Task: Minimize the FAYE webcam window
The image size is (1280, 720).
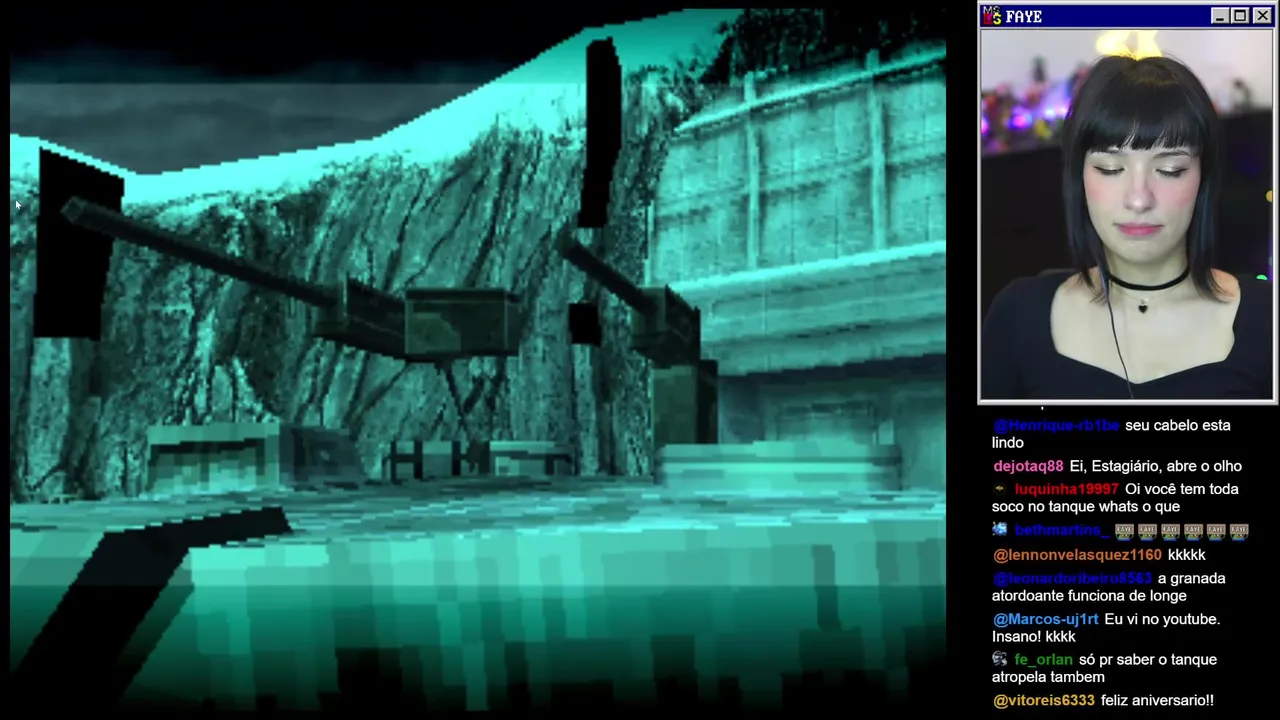Action: (1219, 15)
